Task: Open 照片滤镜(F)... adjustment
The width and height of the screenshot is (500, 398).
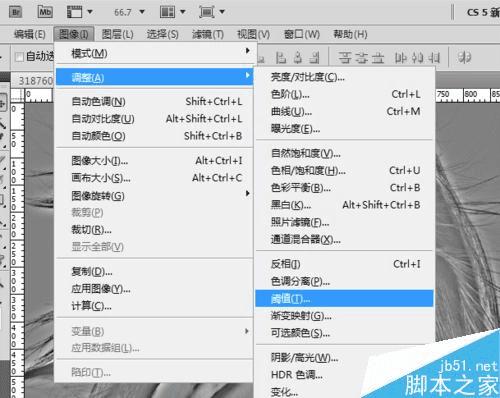Action: coord(345,222)
